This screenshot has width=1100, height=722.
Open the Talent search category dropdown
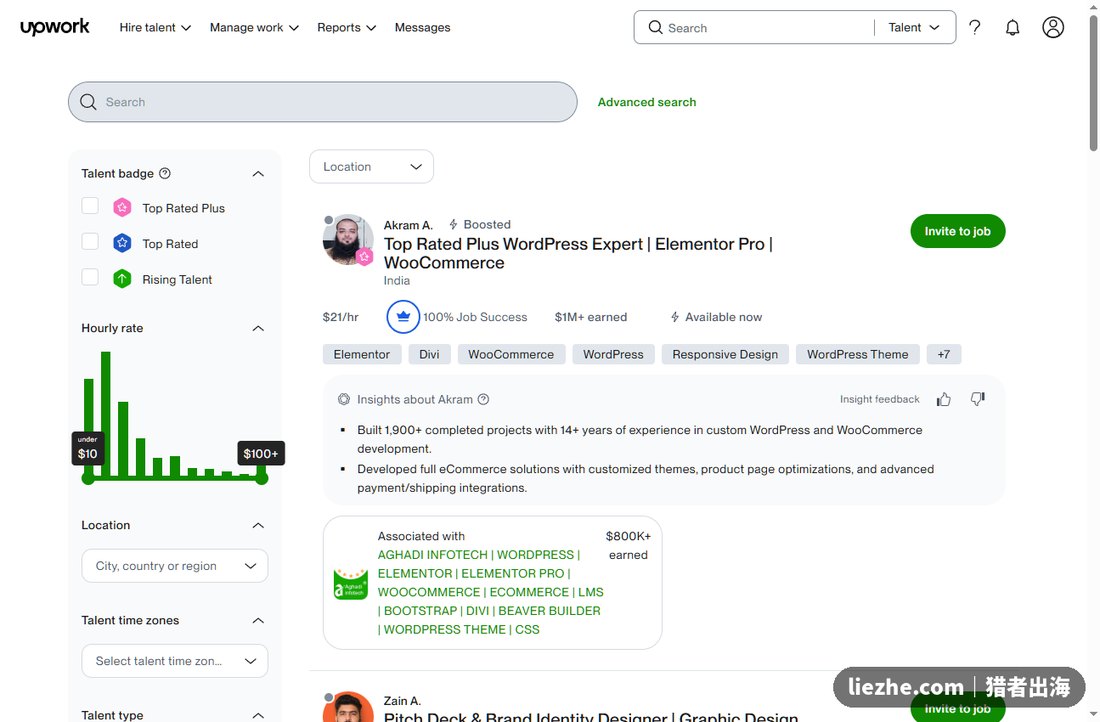[x=913, y=27]
